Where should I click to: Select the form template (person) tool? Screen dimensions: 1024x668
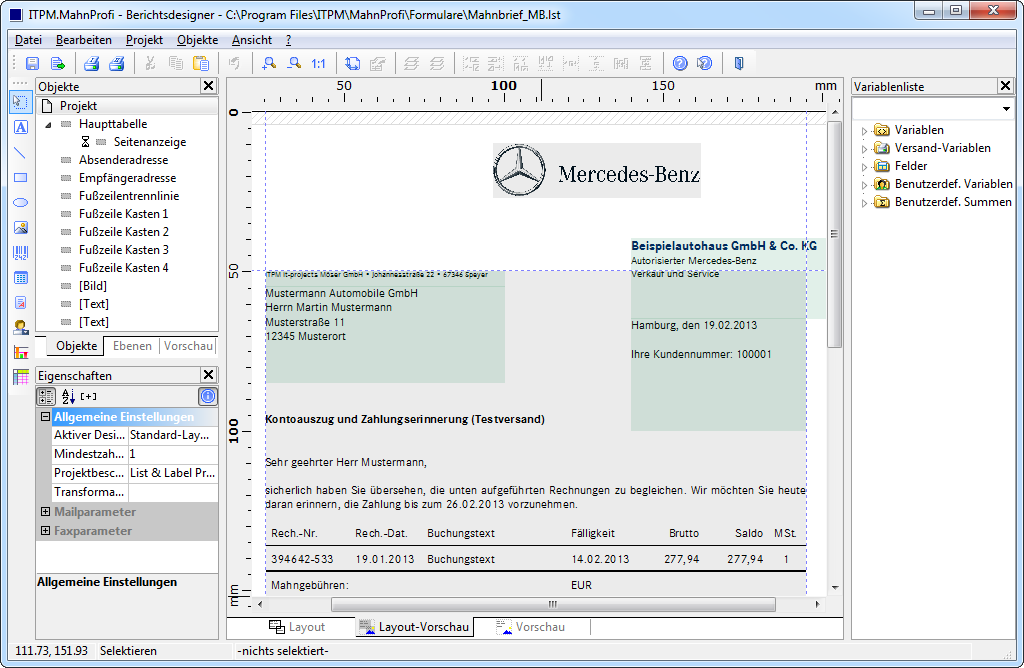coord(21,328)
